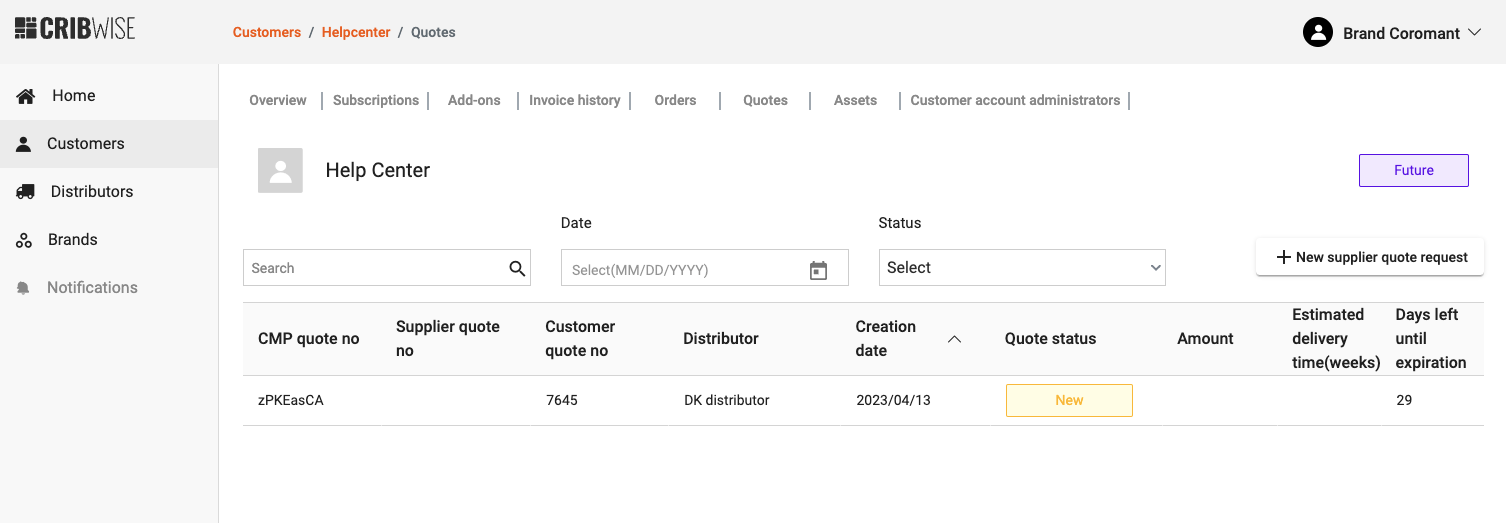Open the date picker calendar icon
The width and height of the screenshot is (1506, 523).
[818, 270]
